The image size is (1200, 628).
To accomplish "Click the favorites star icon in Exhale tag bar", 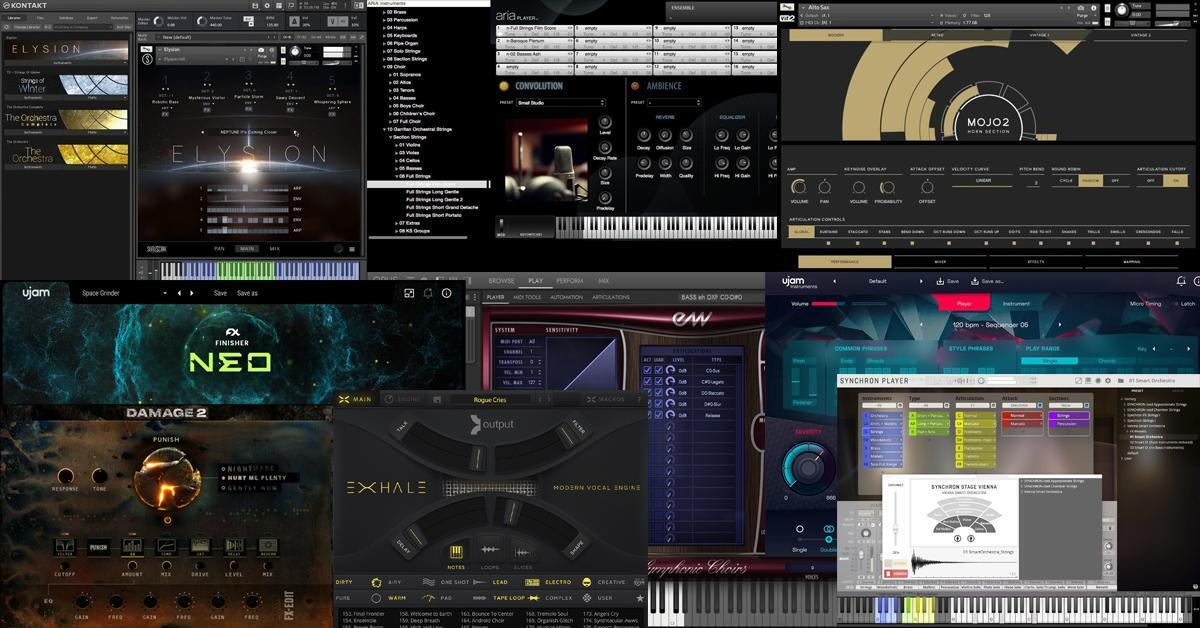I will (641, 597).
